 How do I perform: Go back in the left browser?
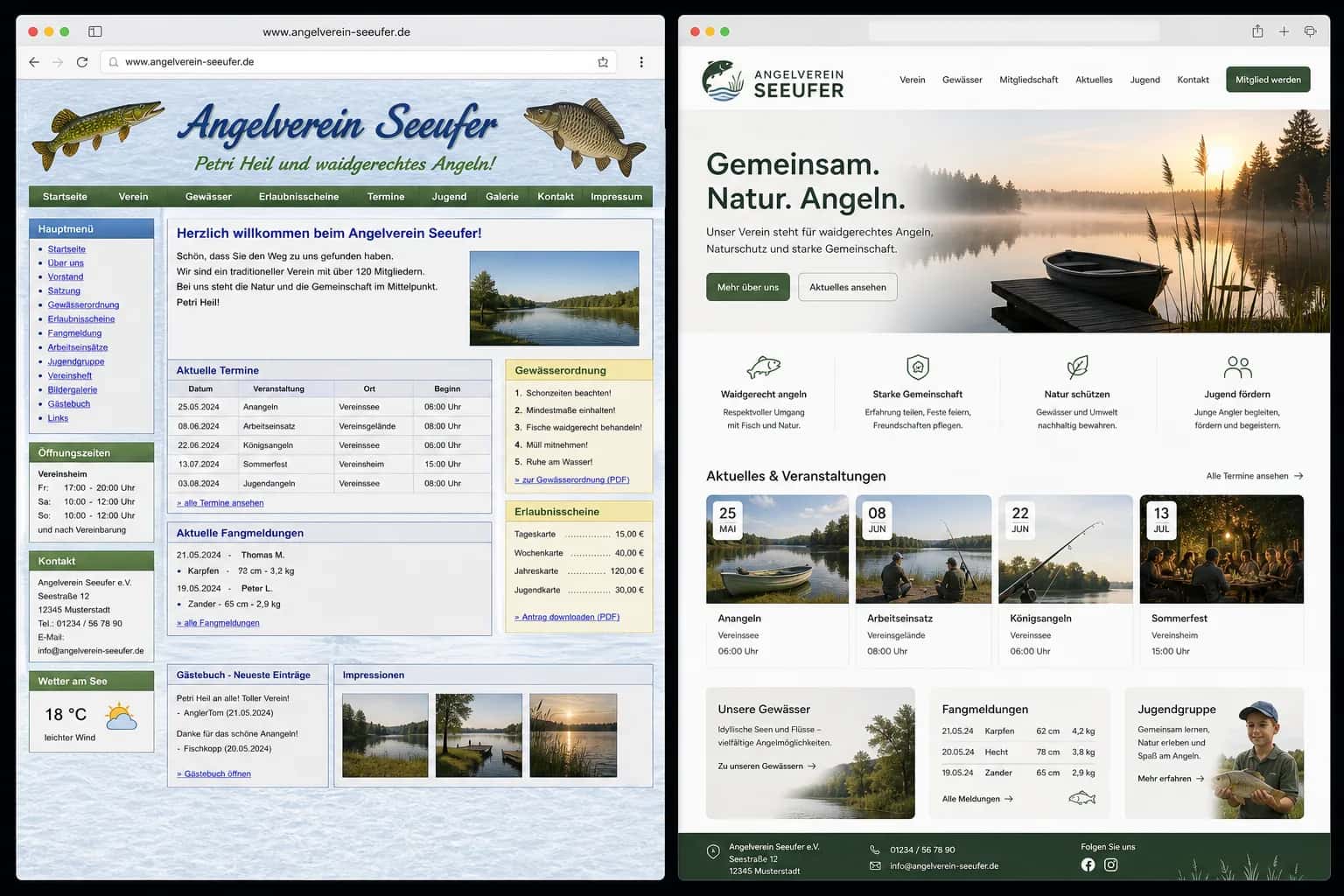tap(34, 62)
